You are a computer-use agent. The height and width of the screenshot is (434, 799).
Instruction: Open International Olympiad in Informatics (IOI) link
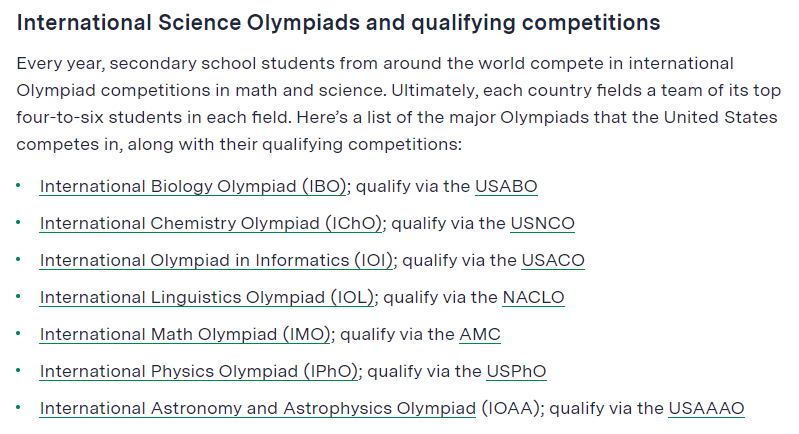[x=217, y=260]
